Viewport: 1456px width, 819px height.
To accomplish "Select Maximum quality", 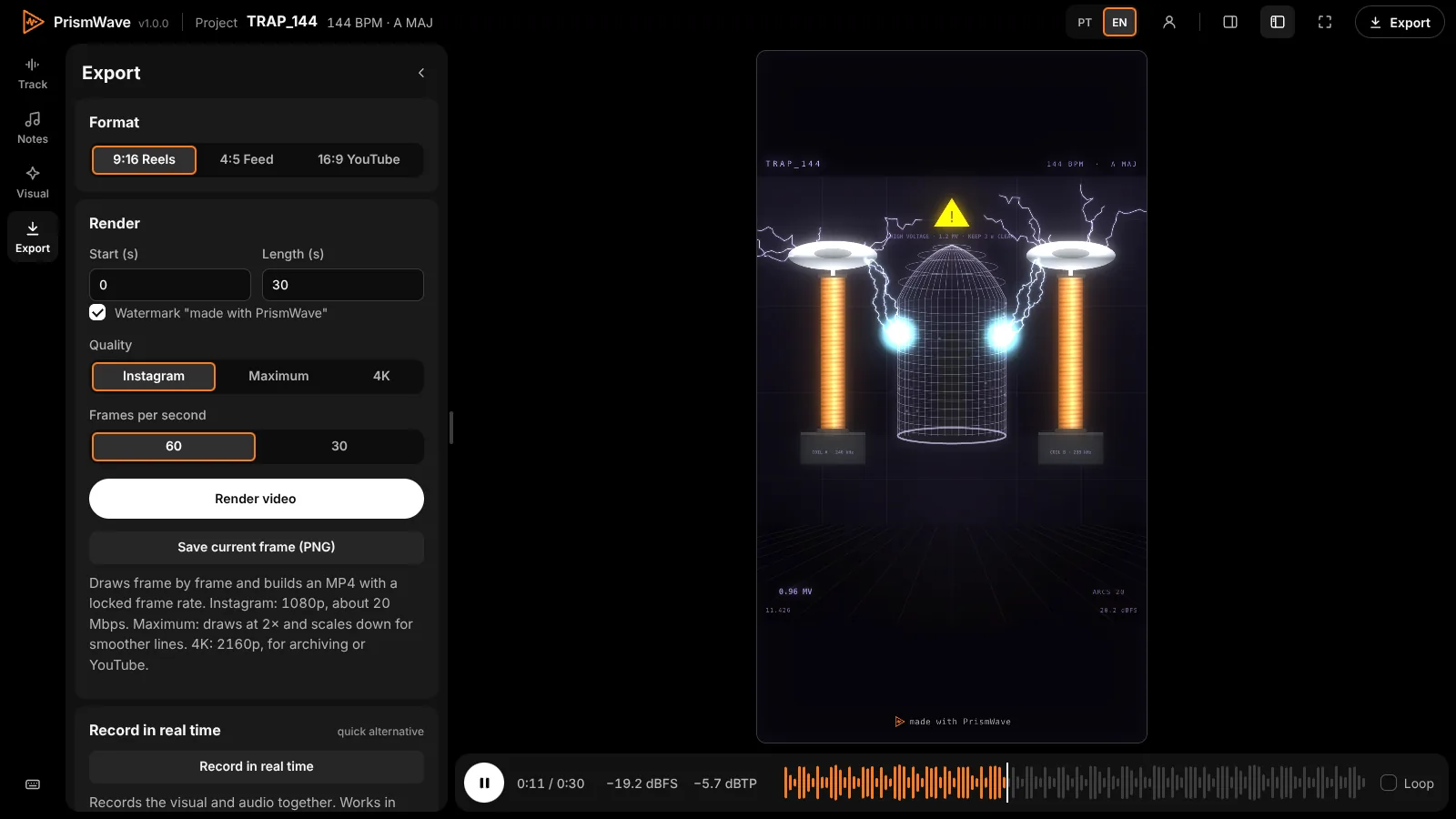I will pyautogui.click(x=278, y=376).
